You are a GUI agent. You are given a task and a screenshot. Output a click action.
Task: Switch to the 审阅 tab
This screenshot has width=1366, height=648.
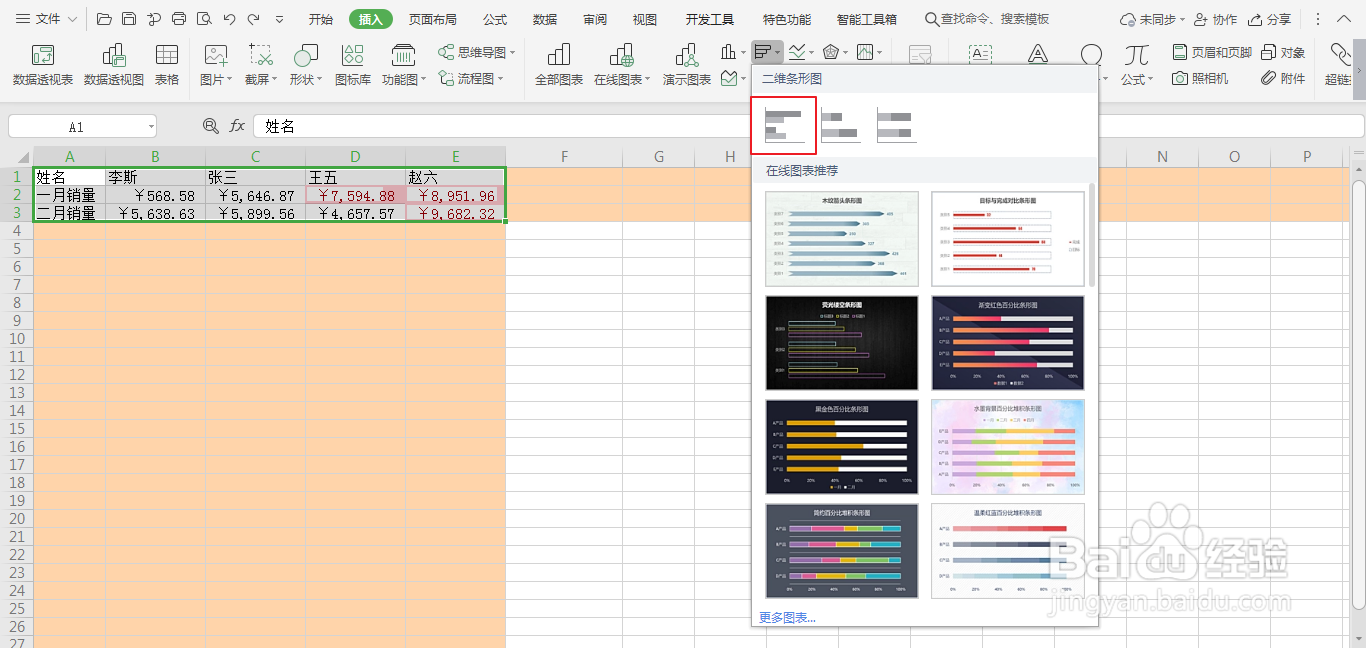click(x=595, y=19)
